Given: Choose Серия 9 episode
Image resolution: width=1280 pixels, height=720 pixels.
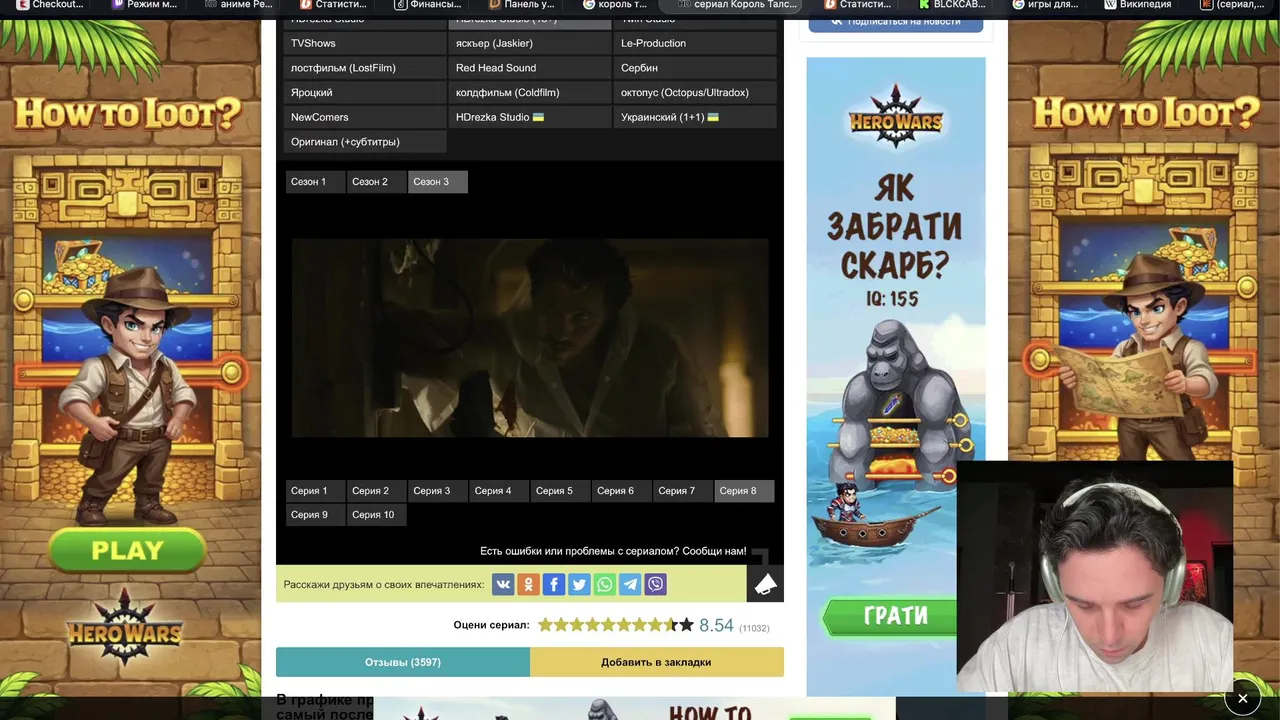Looking at the screenshot, I should (x=315, y=515).
